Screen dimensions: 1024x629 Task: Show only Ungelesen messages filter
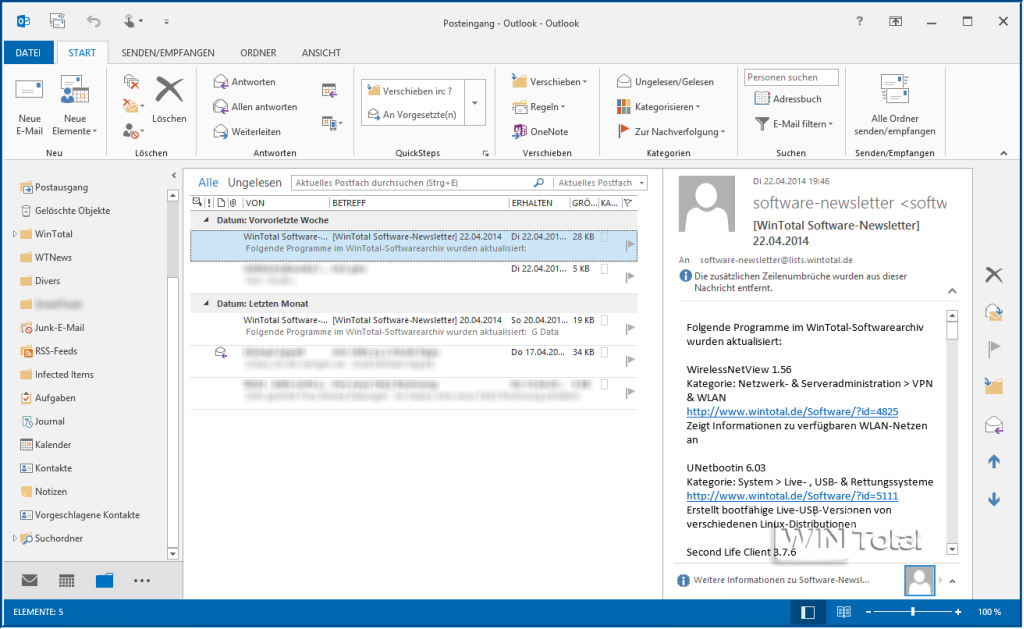pos(254,183)
